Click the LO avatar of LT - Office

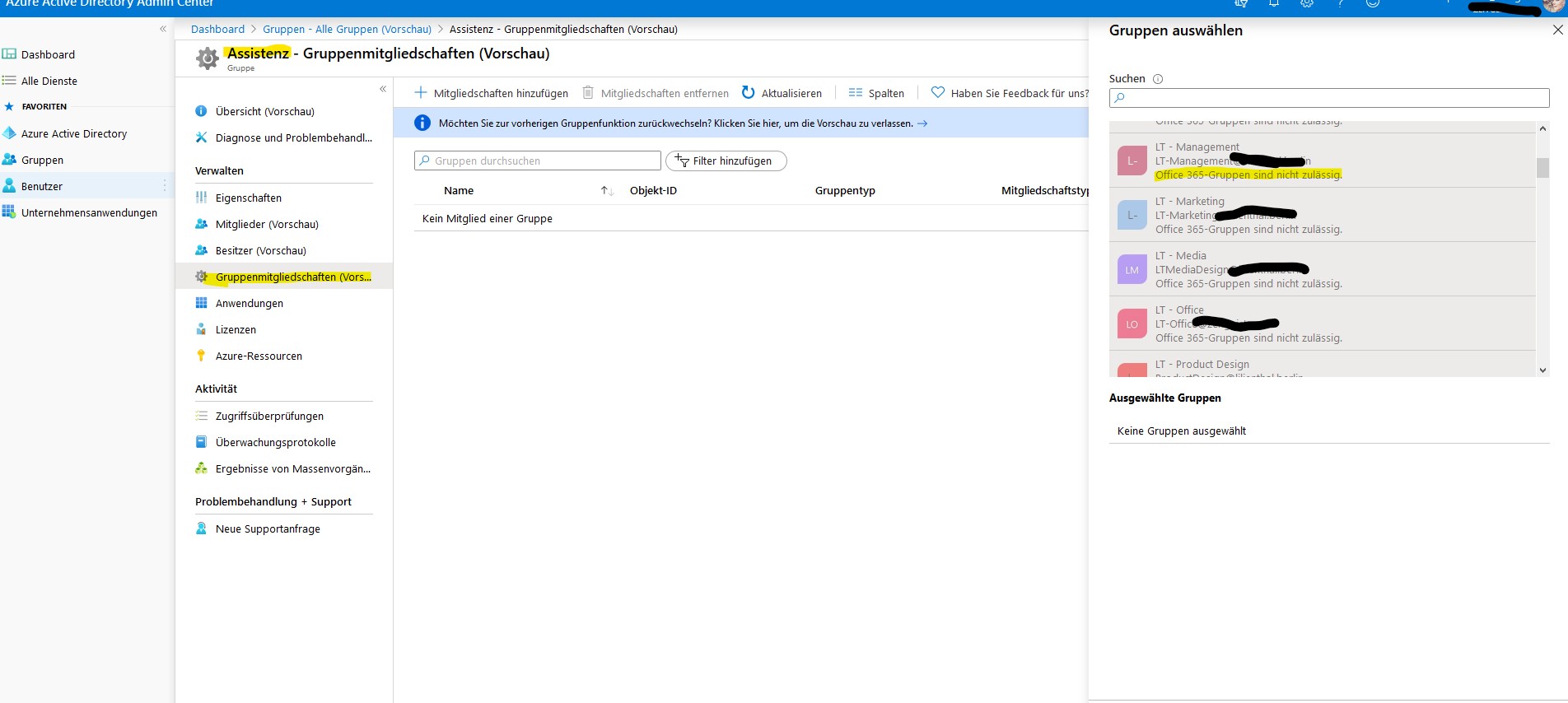click(1132, 324)
